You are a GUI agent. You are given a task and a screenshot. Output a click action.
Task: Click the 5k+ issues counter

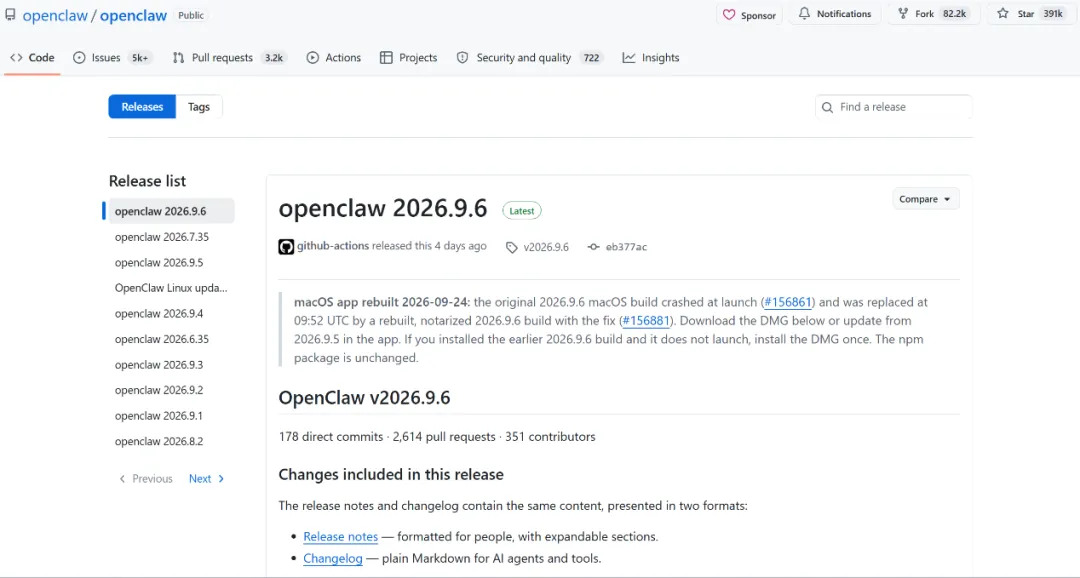(140, 58)
